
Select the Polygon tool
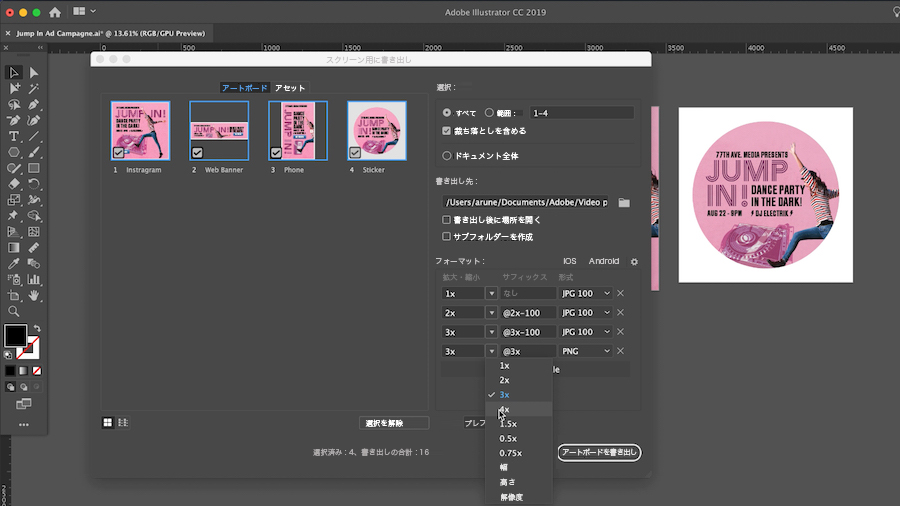[x=14, y=153]
